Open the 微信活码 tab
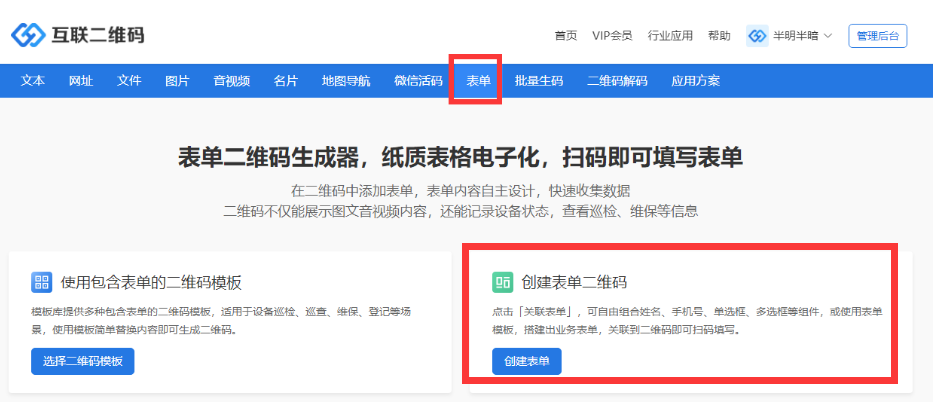 coord(418,81)
